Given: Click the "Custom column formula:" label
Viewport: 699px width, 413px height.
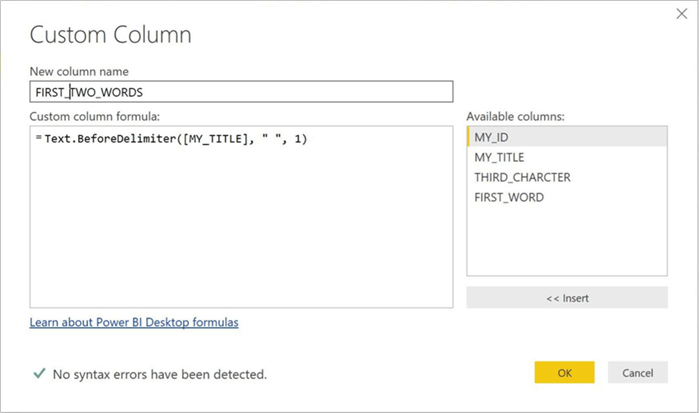Looking at the screenshot, I should (90, 117).
